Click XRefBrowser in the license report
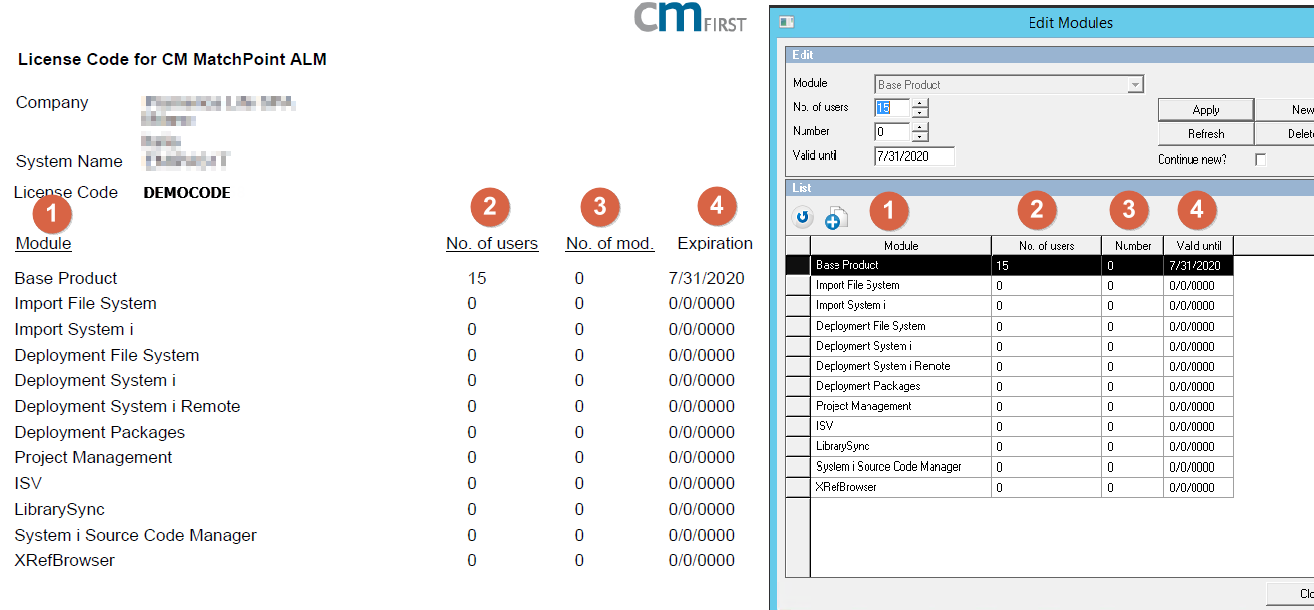The image size is (1314, 610). pos(64,560)
